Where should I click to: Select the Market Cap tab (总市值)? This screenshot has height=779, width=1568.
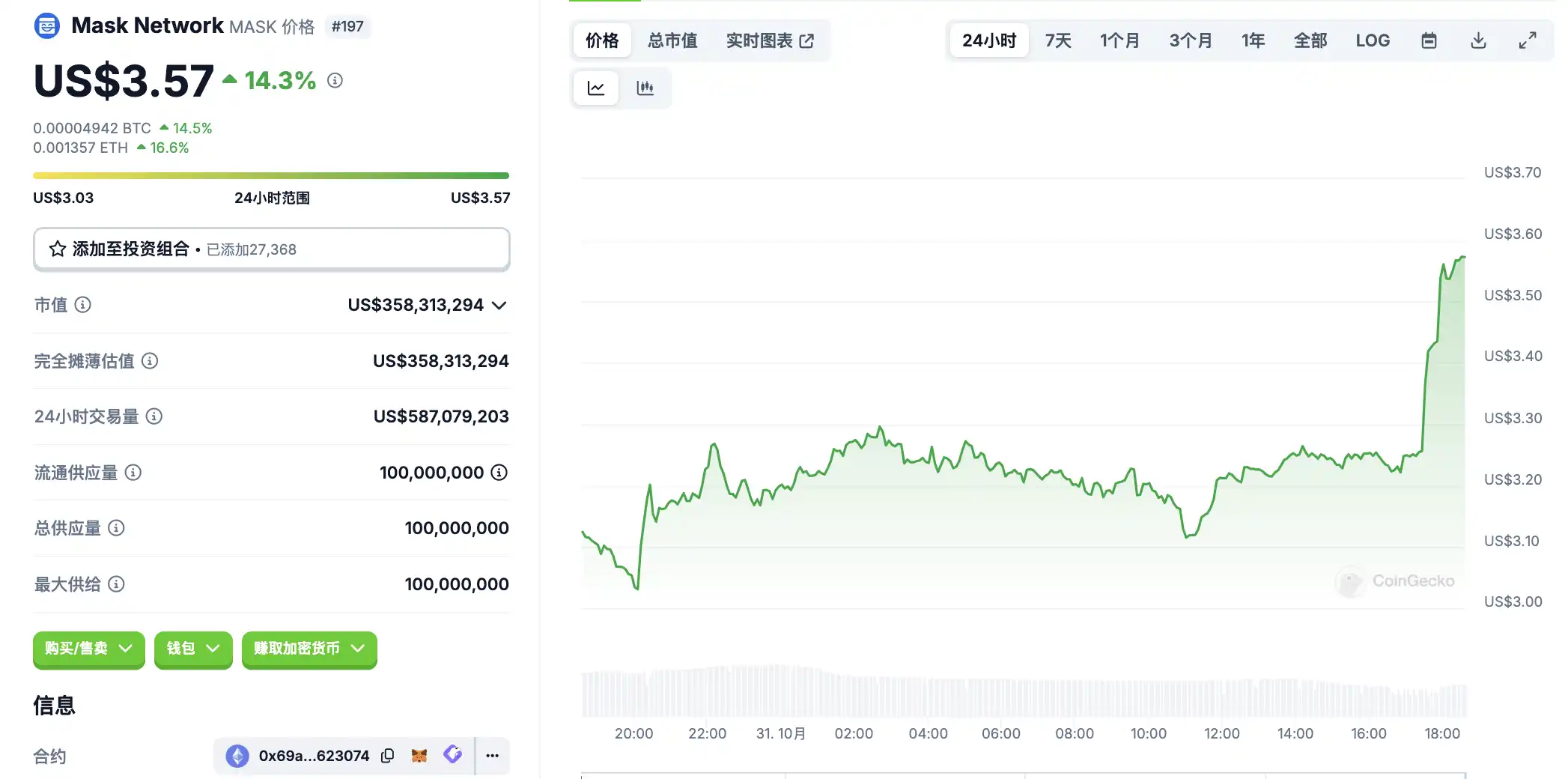pyautogui.click(x=672, y=40)
